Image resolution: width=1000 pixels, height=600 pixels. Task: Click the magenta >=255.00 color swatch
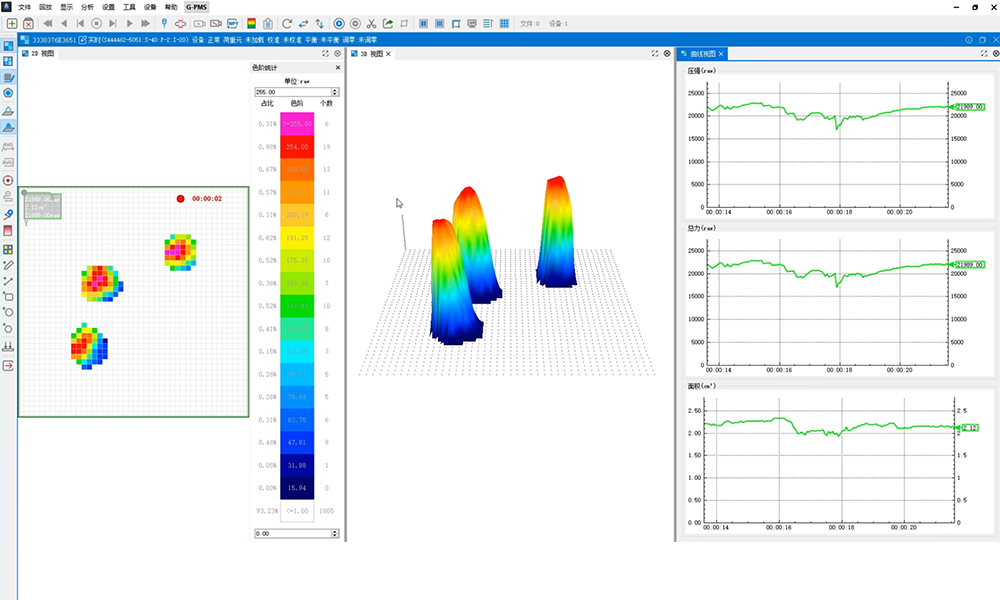point(297,124)
